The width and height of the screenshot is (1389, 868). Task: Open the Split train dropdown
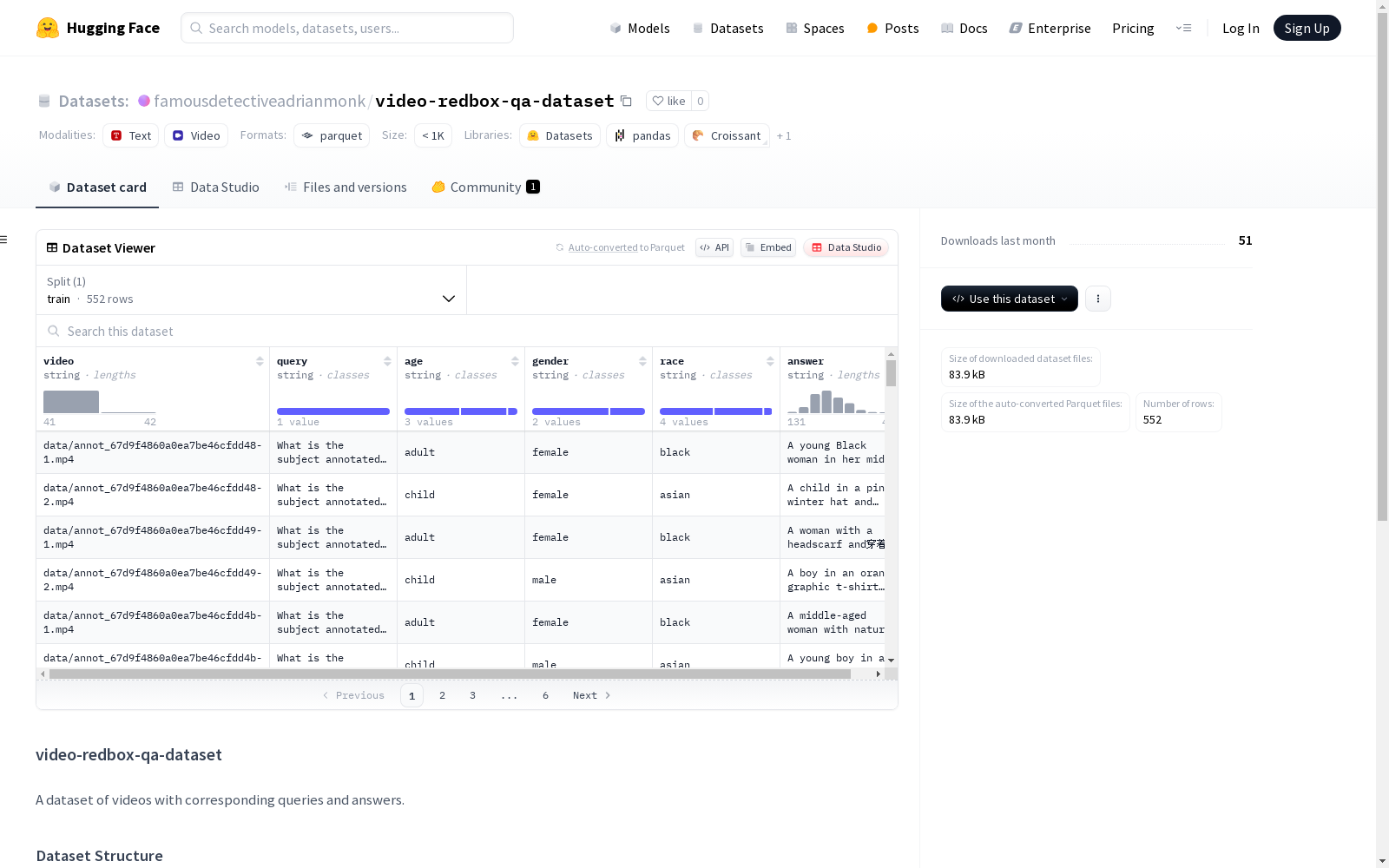coord(251,290)
